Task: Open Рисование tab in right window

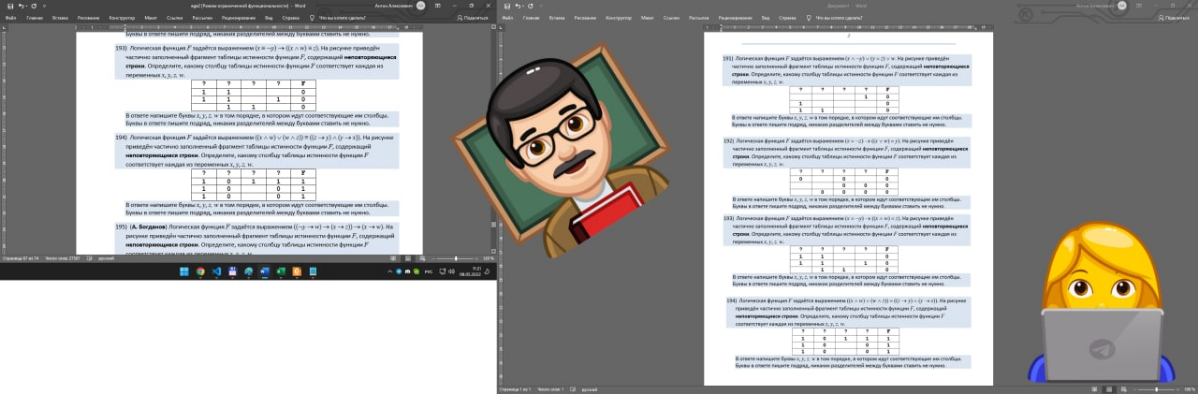Action: [x=584, y=18]
